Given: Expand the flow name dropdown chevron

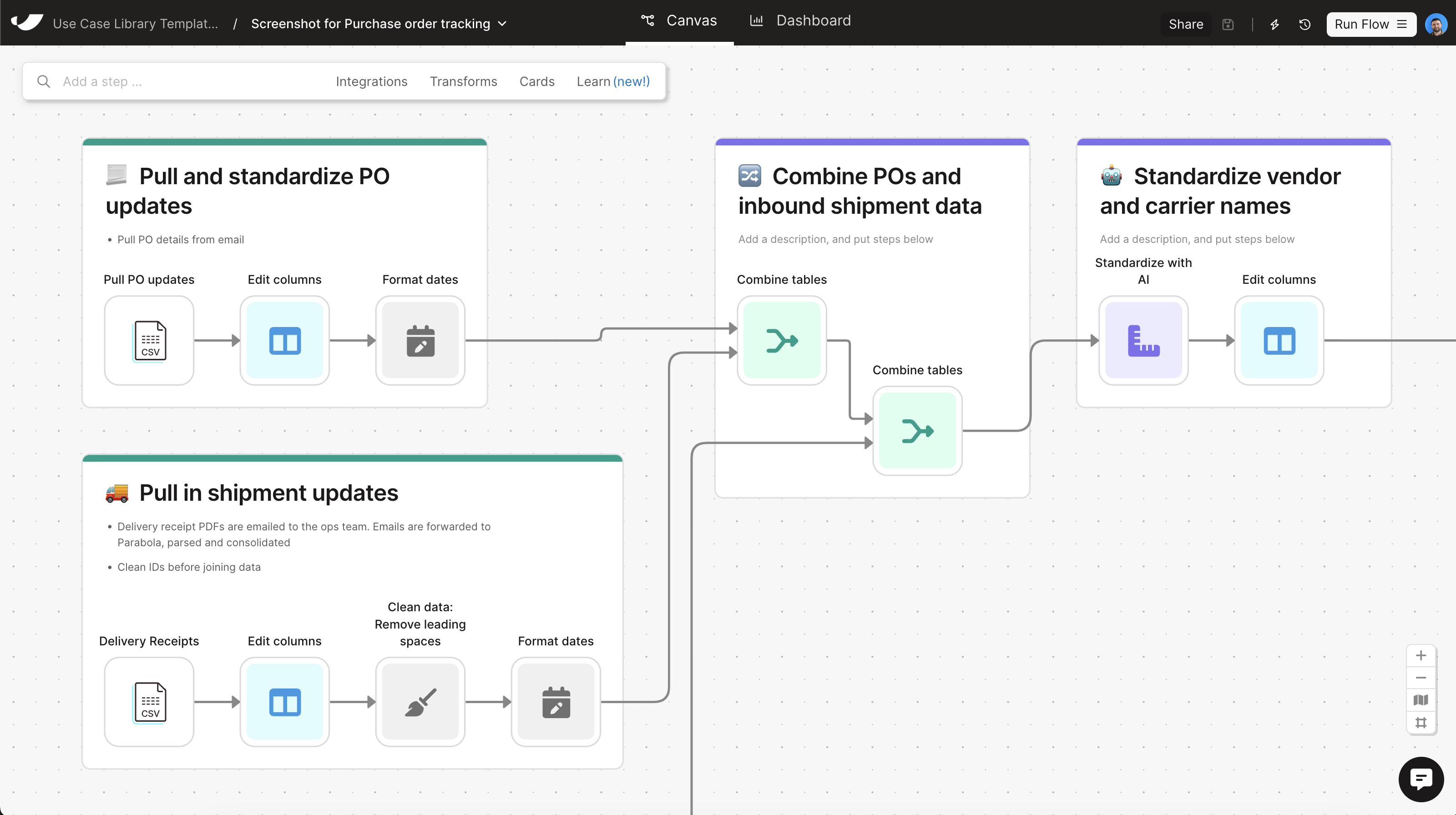Looking at the screenshot, I should 502,24.
